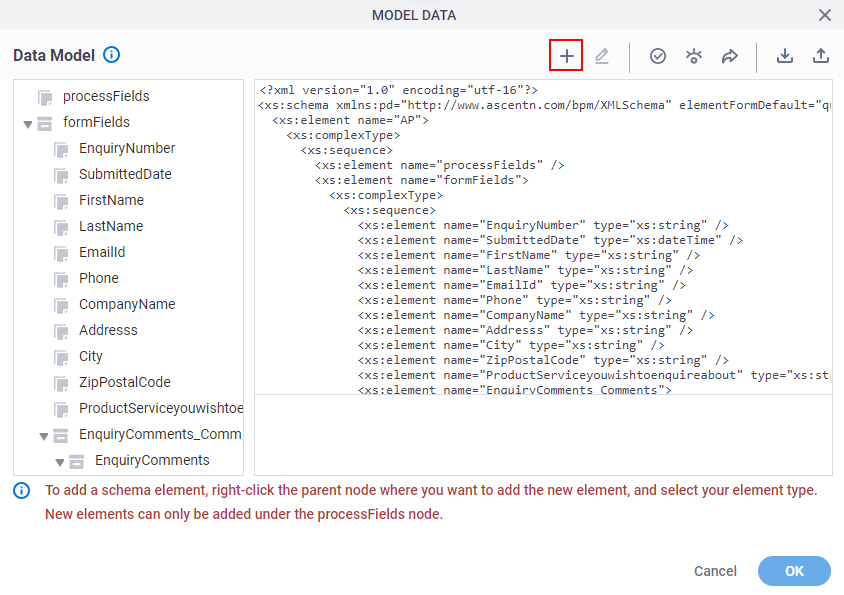Select ProductServiceyouwishtoe node in the tree
The image size is (844, 595).
[x=161, y=408]
